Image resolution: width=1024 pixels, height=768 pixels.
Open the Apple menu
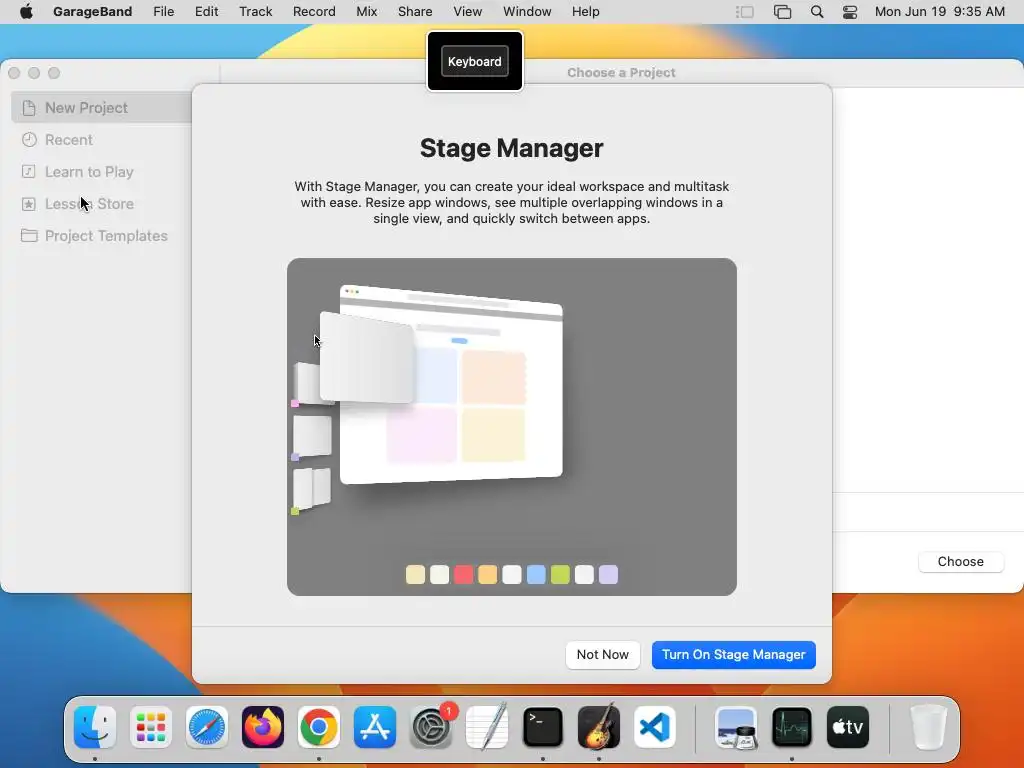coord(26,12)
